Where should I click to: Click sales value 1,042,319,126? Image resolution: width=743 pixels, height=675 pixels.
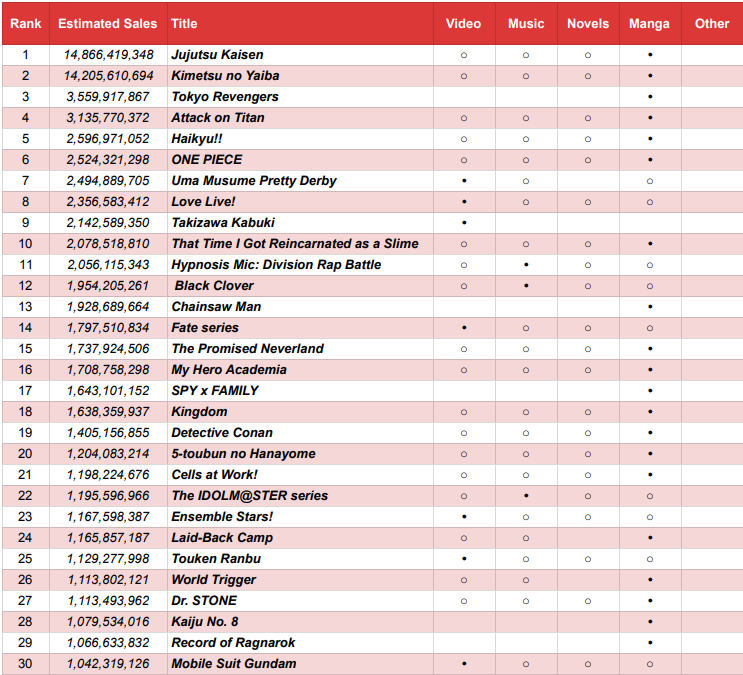pyautogui.click(x=108, y=664)
